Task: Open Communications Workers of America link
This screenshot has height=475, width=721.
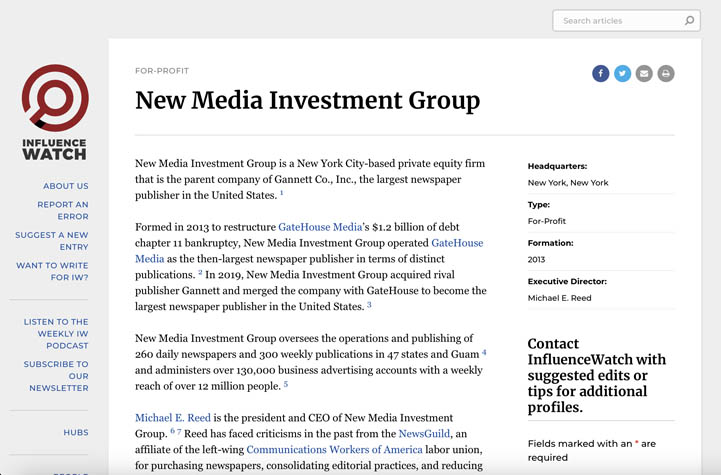Action: tap(334, 449)
